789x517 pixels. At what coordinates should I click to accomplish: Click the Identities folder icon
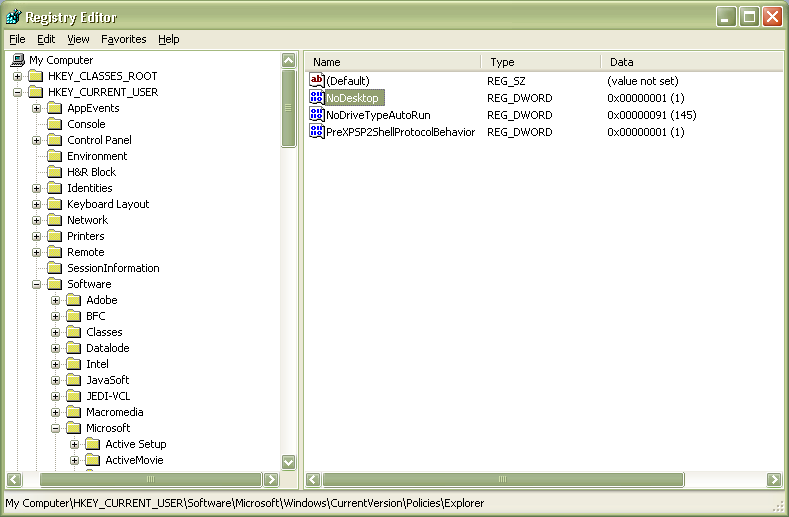coord(54,188)
